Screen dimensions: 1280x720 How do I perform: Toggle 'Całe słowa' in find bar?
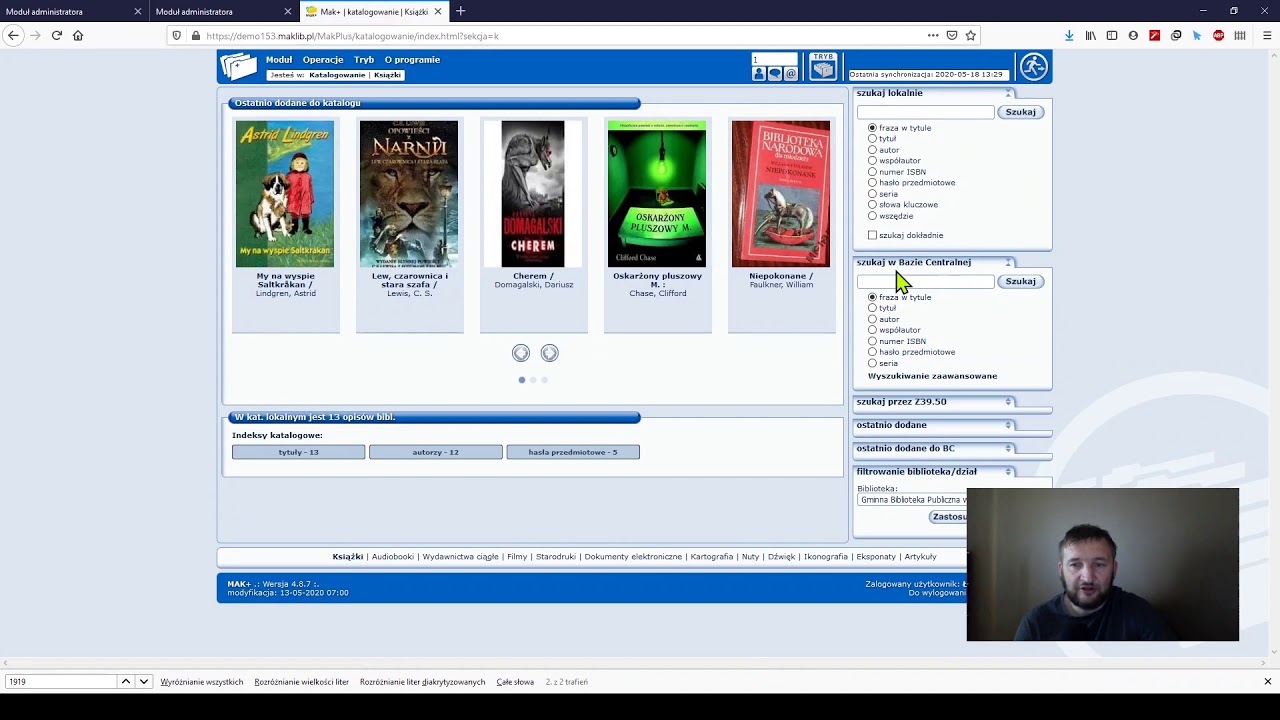click(515, 682)
